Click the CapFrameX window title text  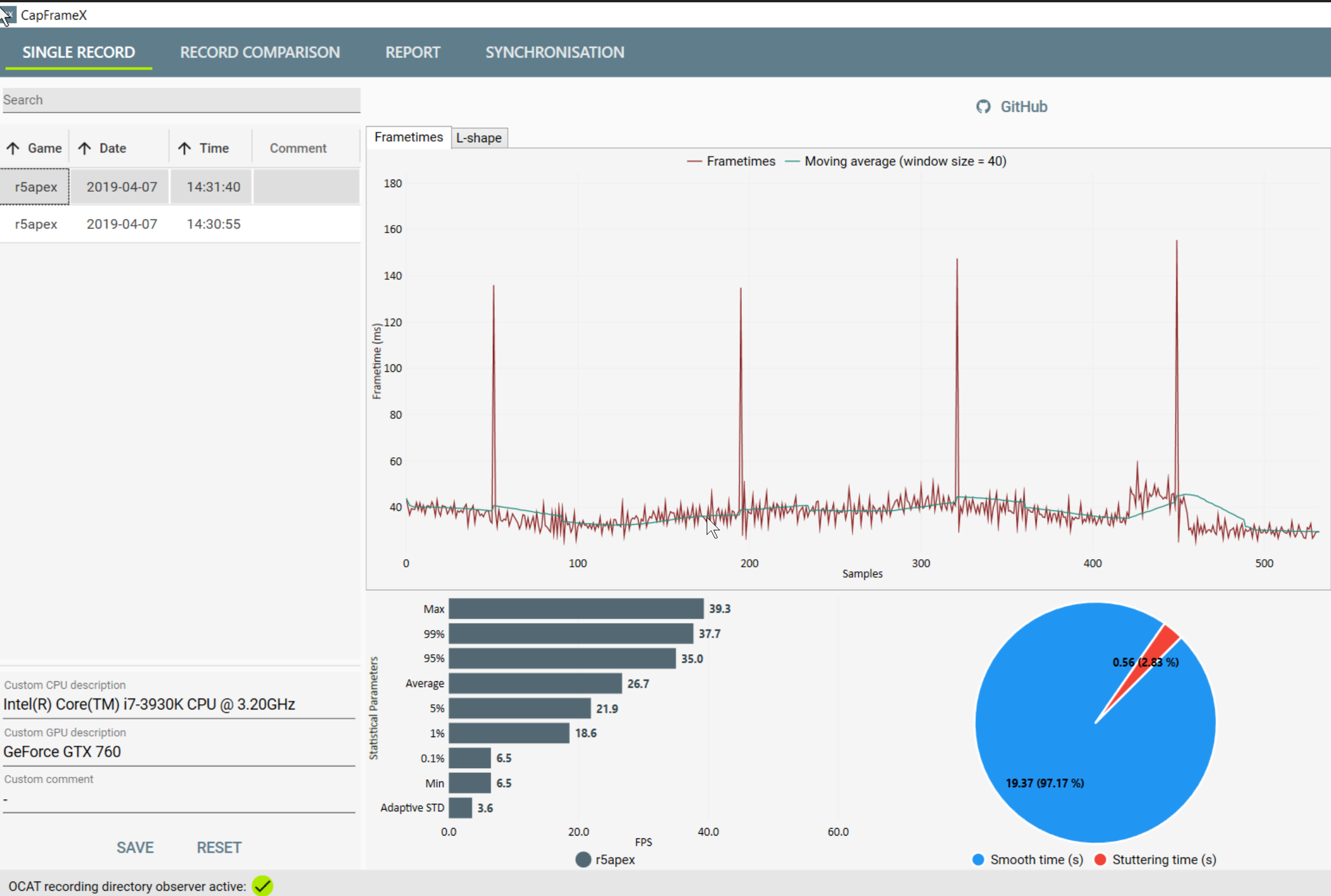[x=54, y=15]
